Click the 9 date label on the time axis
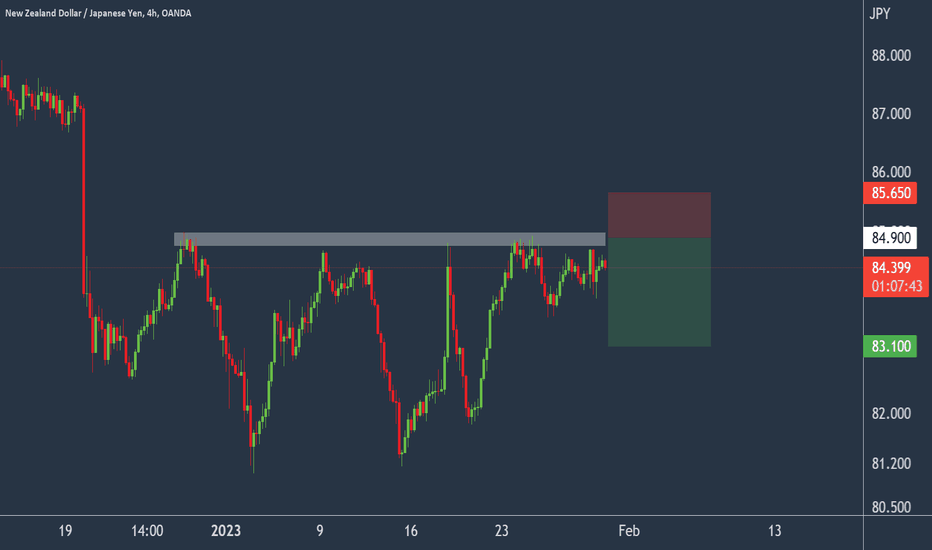This screenshot has width=932, height=550. (320, 530)
